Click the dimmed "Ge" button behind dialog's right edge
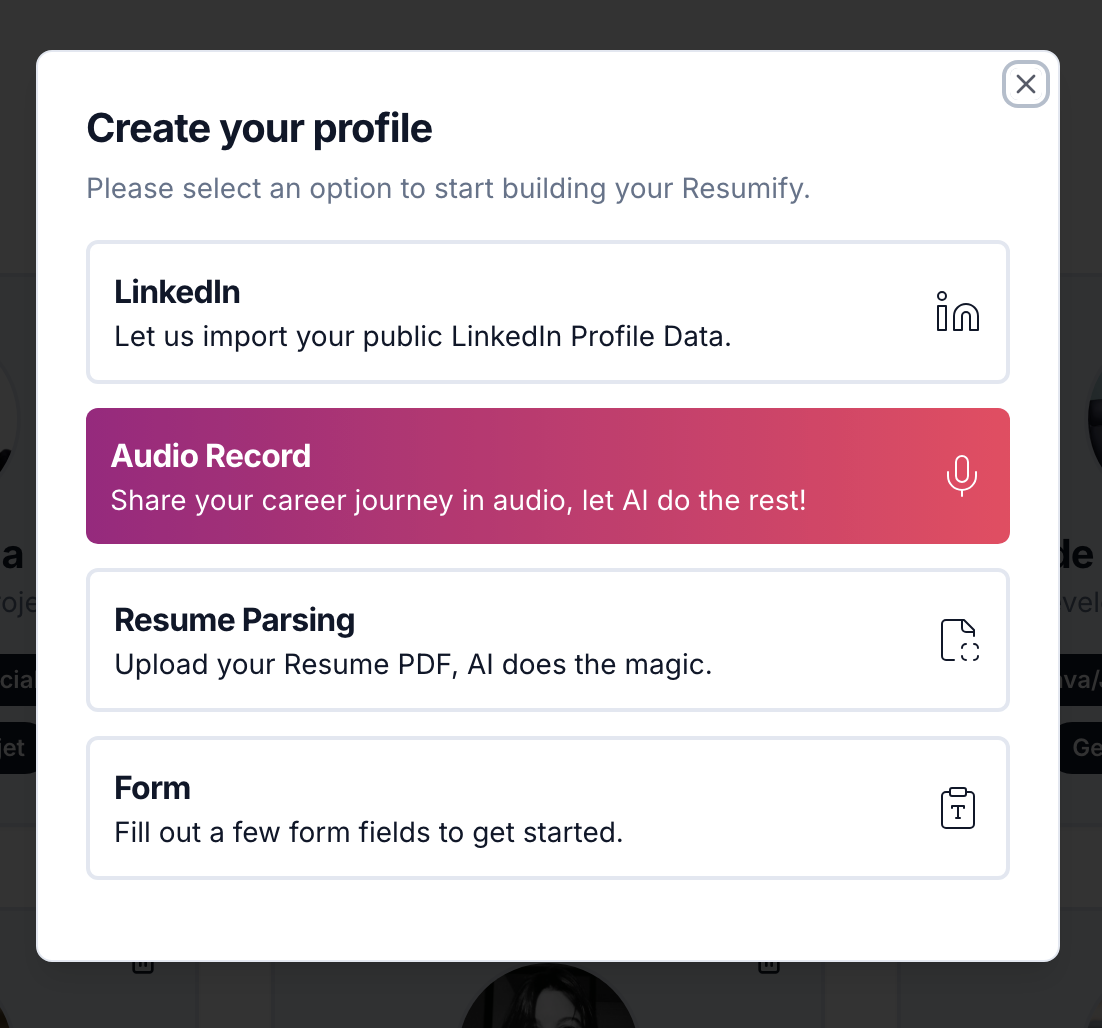The height and width of the screenshot is (1028, 1102). [1085, 748]
